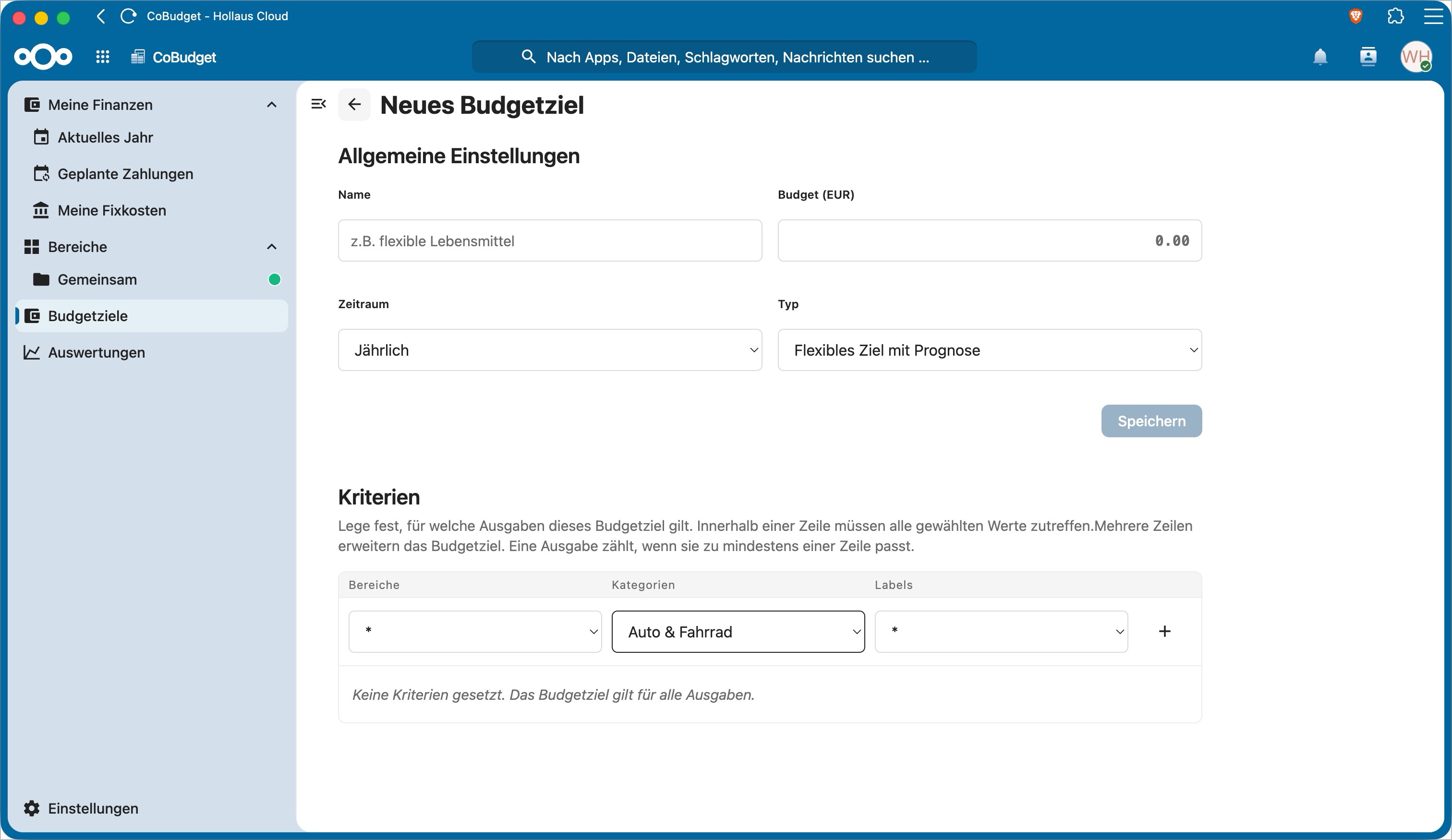Open the browser extensions puzzle icon
The image size is (1452, 840).
[1395, 16]
